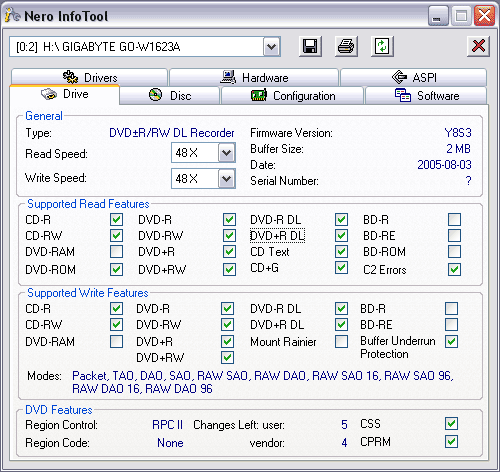Toggle the C2 Errors checkbox
The width and height of the screenshot is (500, 472).
pos(454,269)
